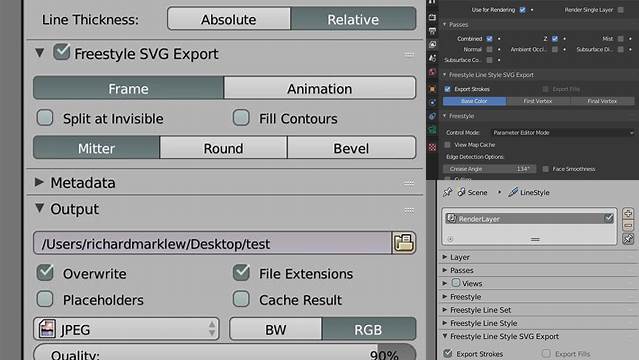Enable Split at Invisible checkbox
The width and height of the screenshot is (639, 360).
(x=45, y=118)
